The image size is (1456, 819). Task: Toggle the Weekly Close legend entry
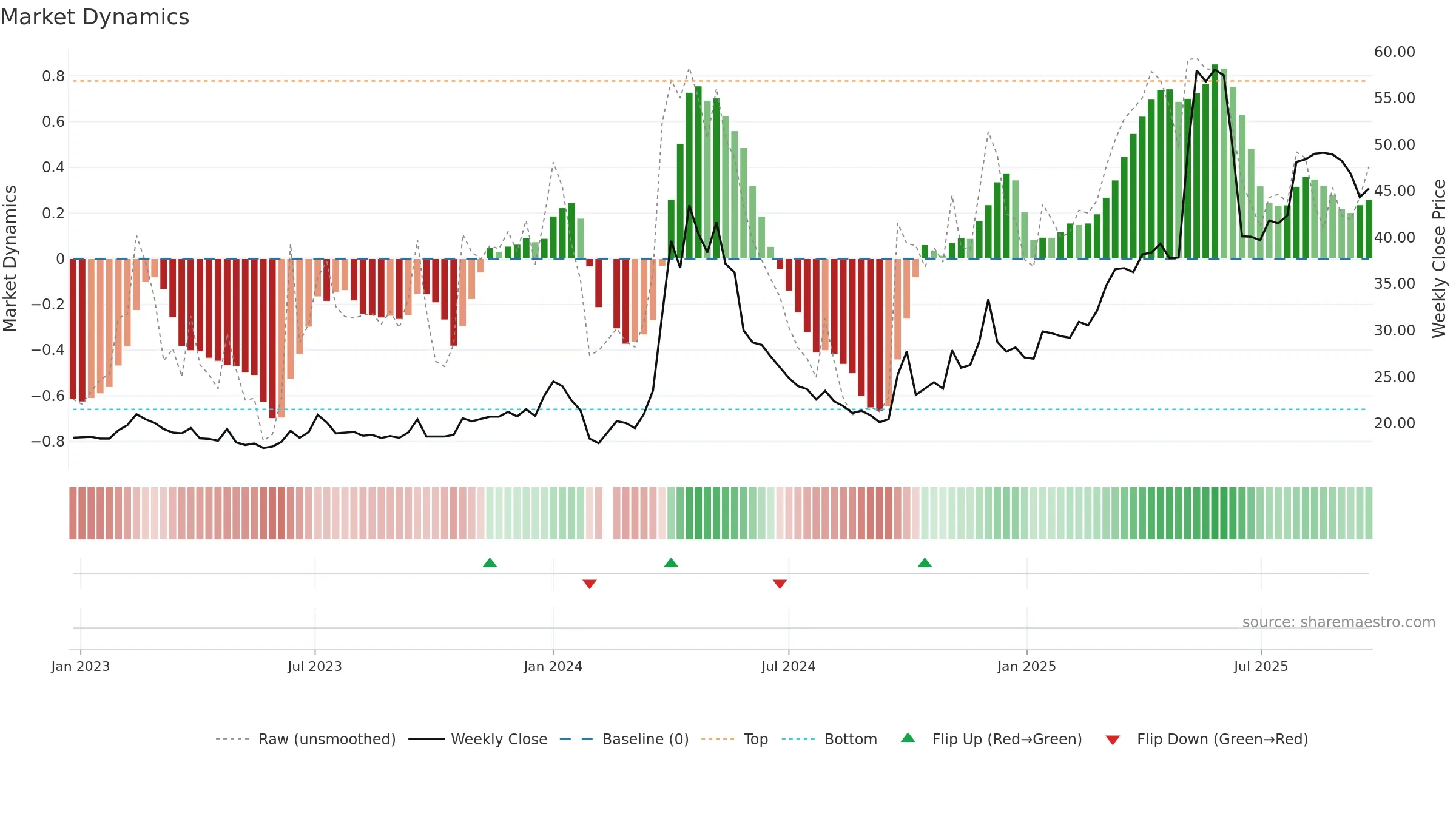click(478, 739)
